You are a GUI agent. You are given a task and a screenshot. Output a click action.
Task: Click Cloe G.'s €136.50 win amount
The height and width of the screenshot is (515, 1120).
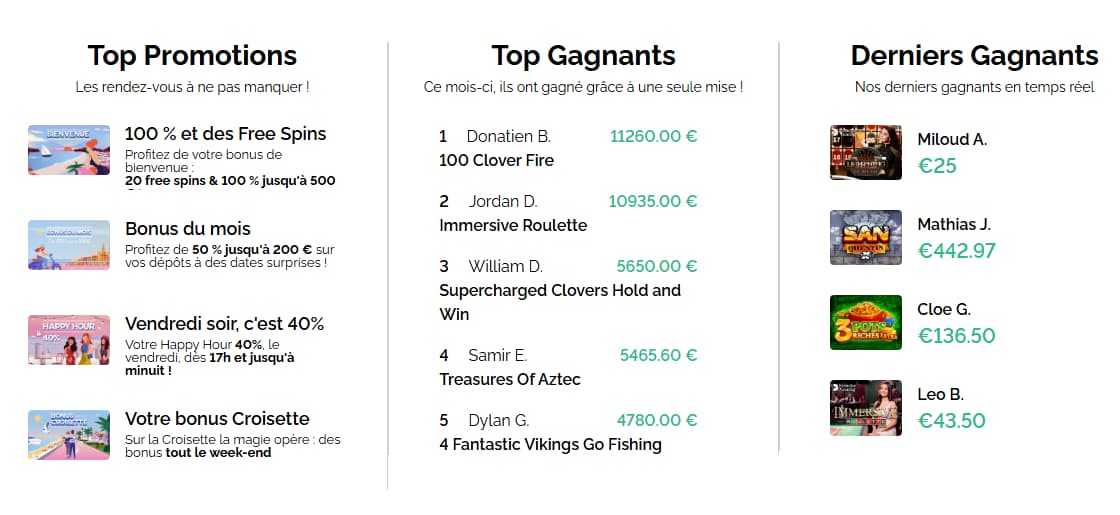click(956, 336)
